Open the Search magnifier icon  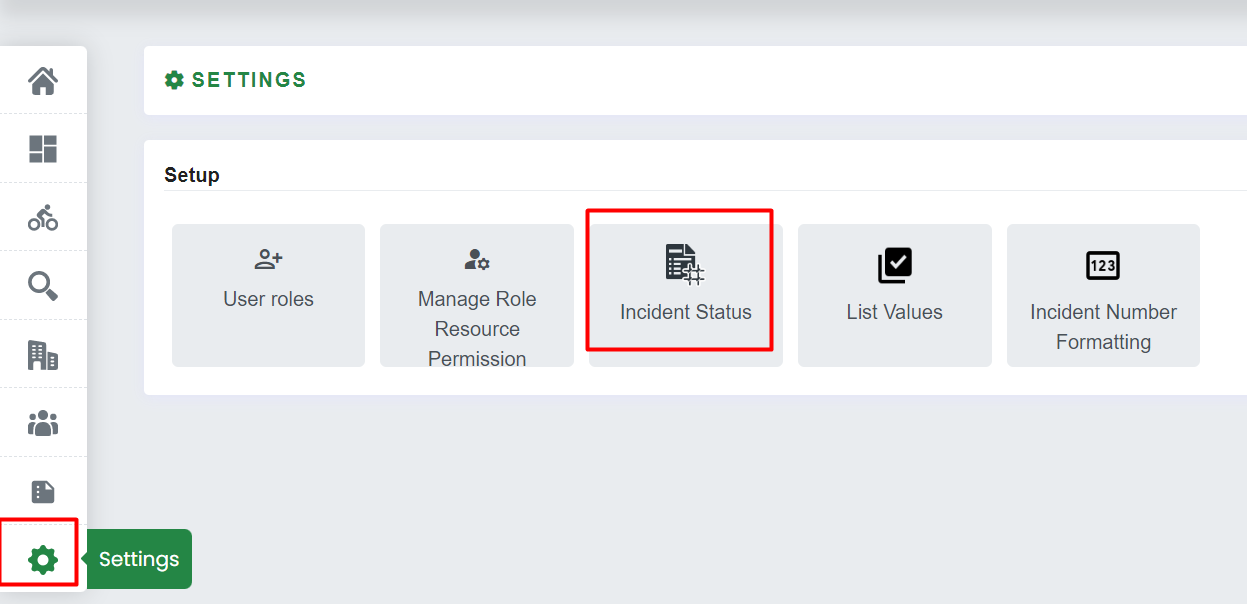43,285
